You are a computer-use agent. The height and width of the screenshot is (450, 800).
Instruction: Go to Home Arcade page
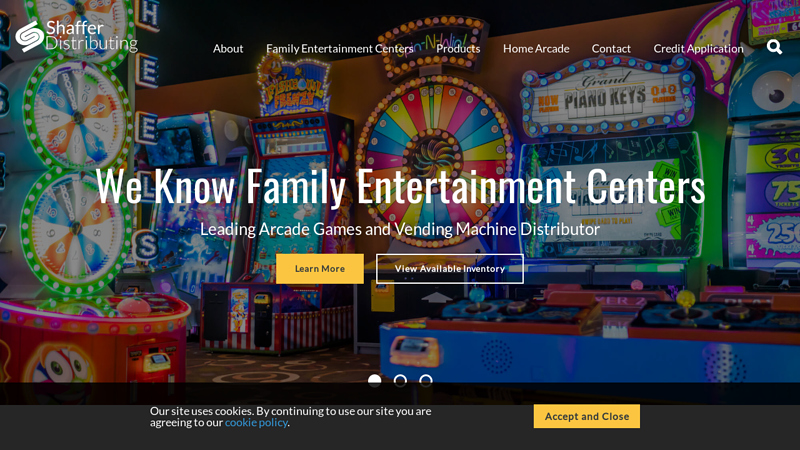(536, 48)
